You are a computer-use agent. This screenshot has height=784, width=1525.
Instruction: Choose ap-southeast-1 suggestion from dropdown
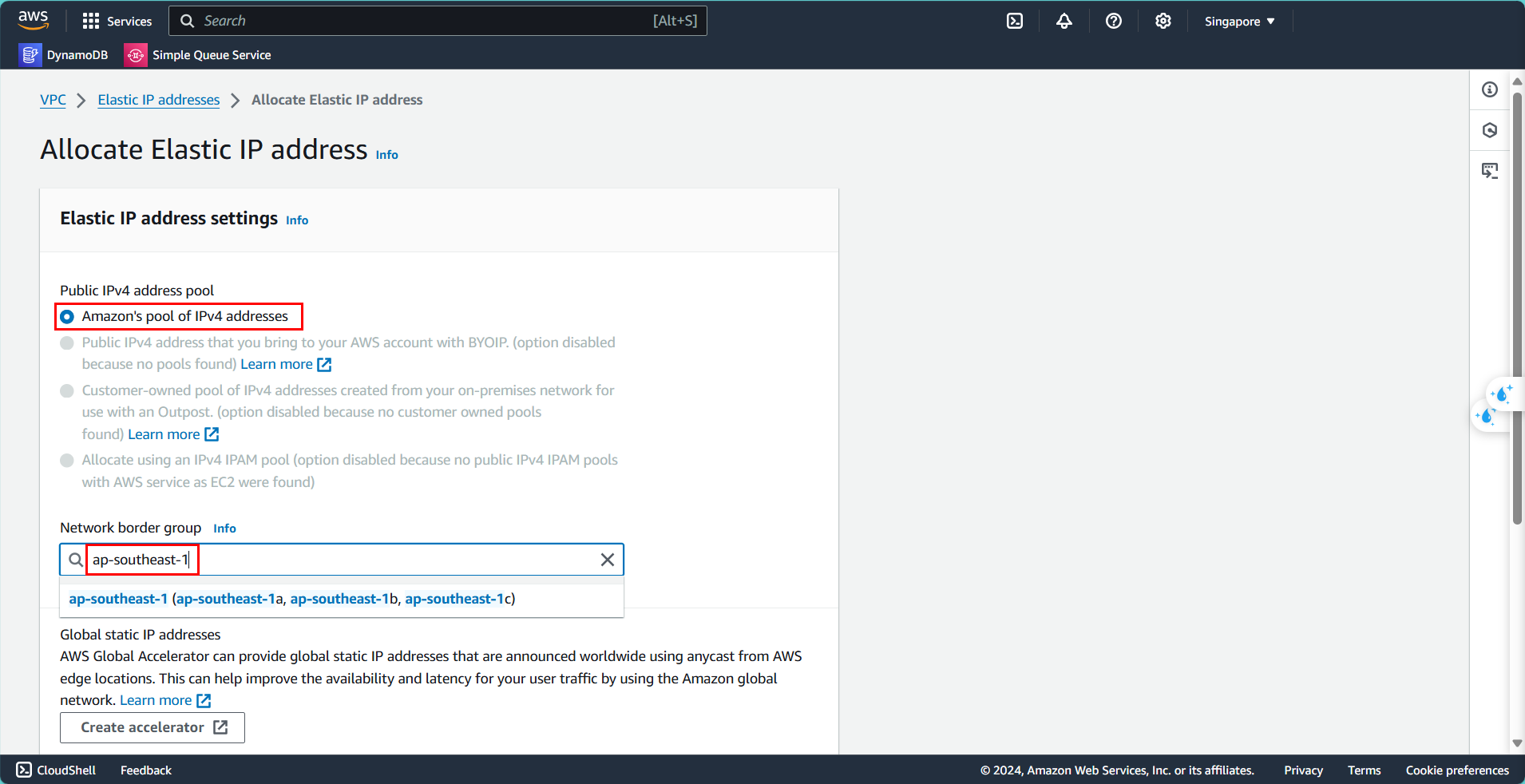tap(342, 599)
